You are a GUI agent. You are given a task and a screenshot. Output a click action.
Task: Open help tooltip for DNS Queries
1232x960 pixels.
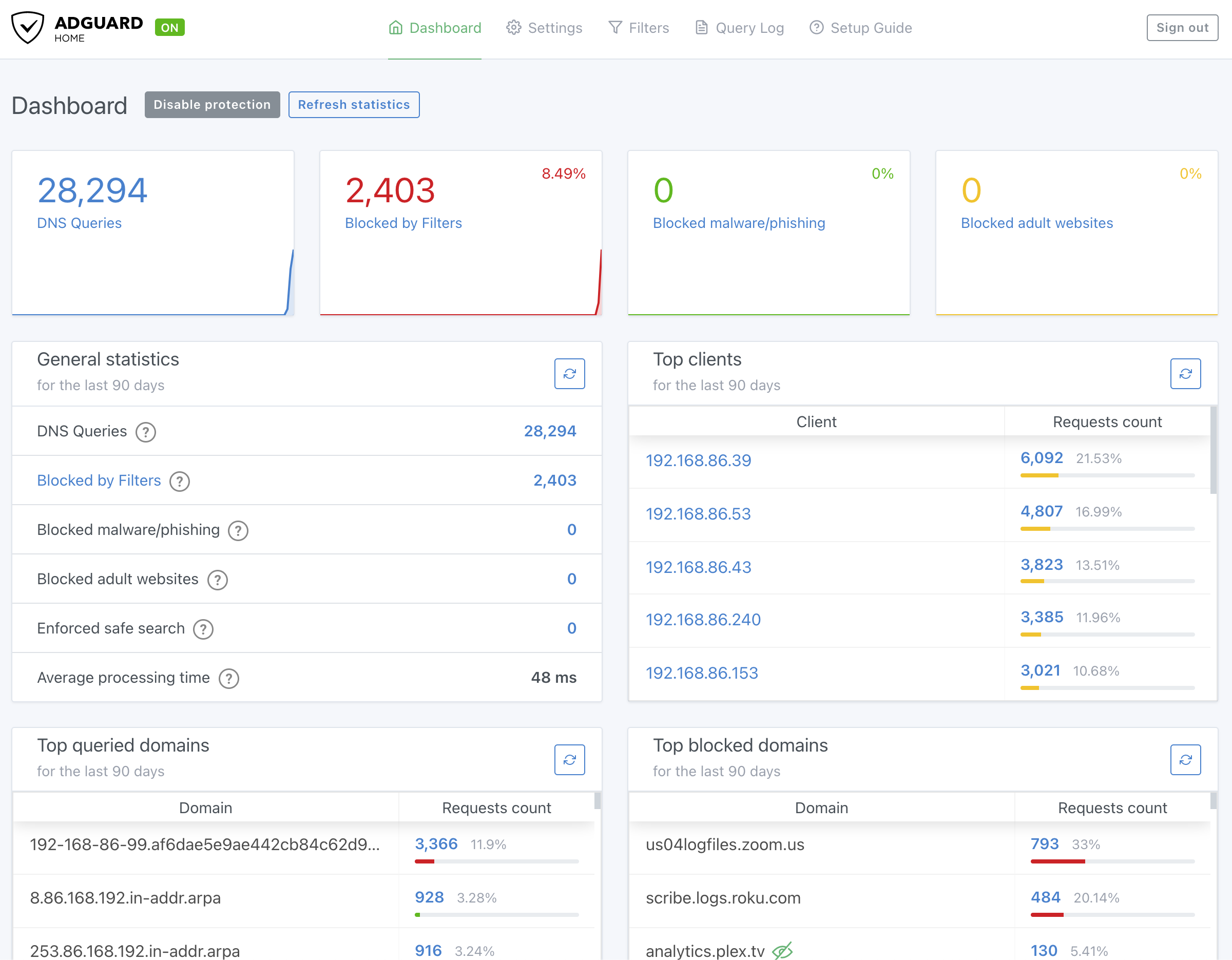tap(146, 432)
